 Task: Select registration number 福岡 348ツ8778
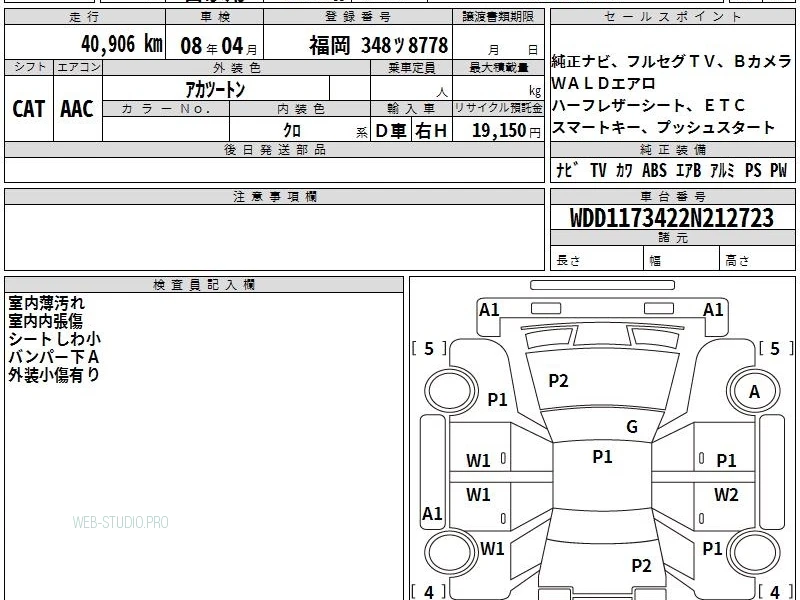[x=379, y=45]
